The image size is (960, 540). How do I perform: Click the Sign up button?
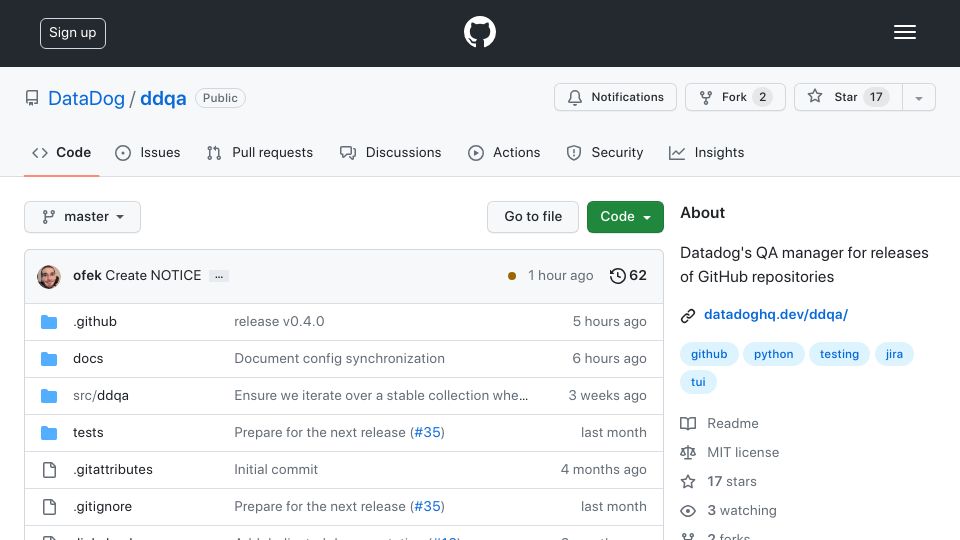(x=73, y=33)
